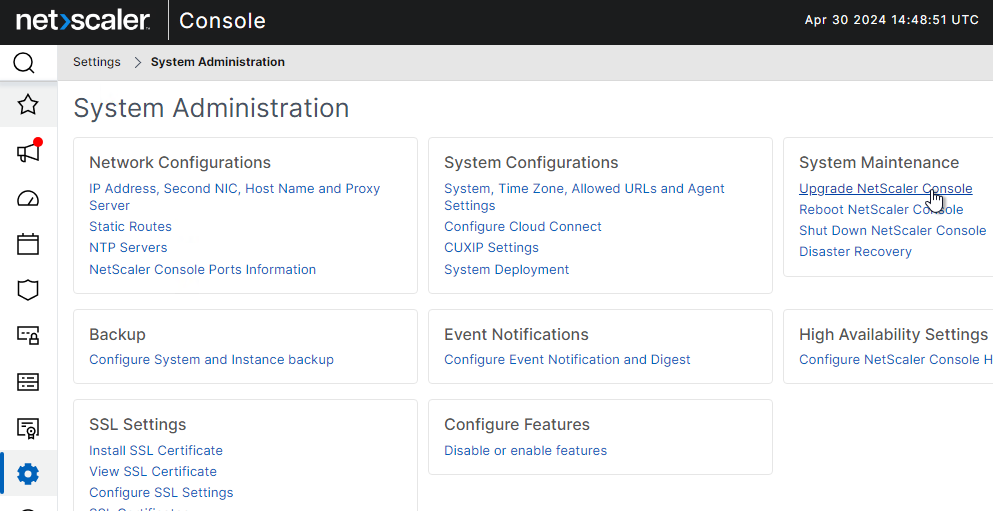Open the Favorites star icon
This screenshot has width=993, height=511.
click(x=28, y=104)
